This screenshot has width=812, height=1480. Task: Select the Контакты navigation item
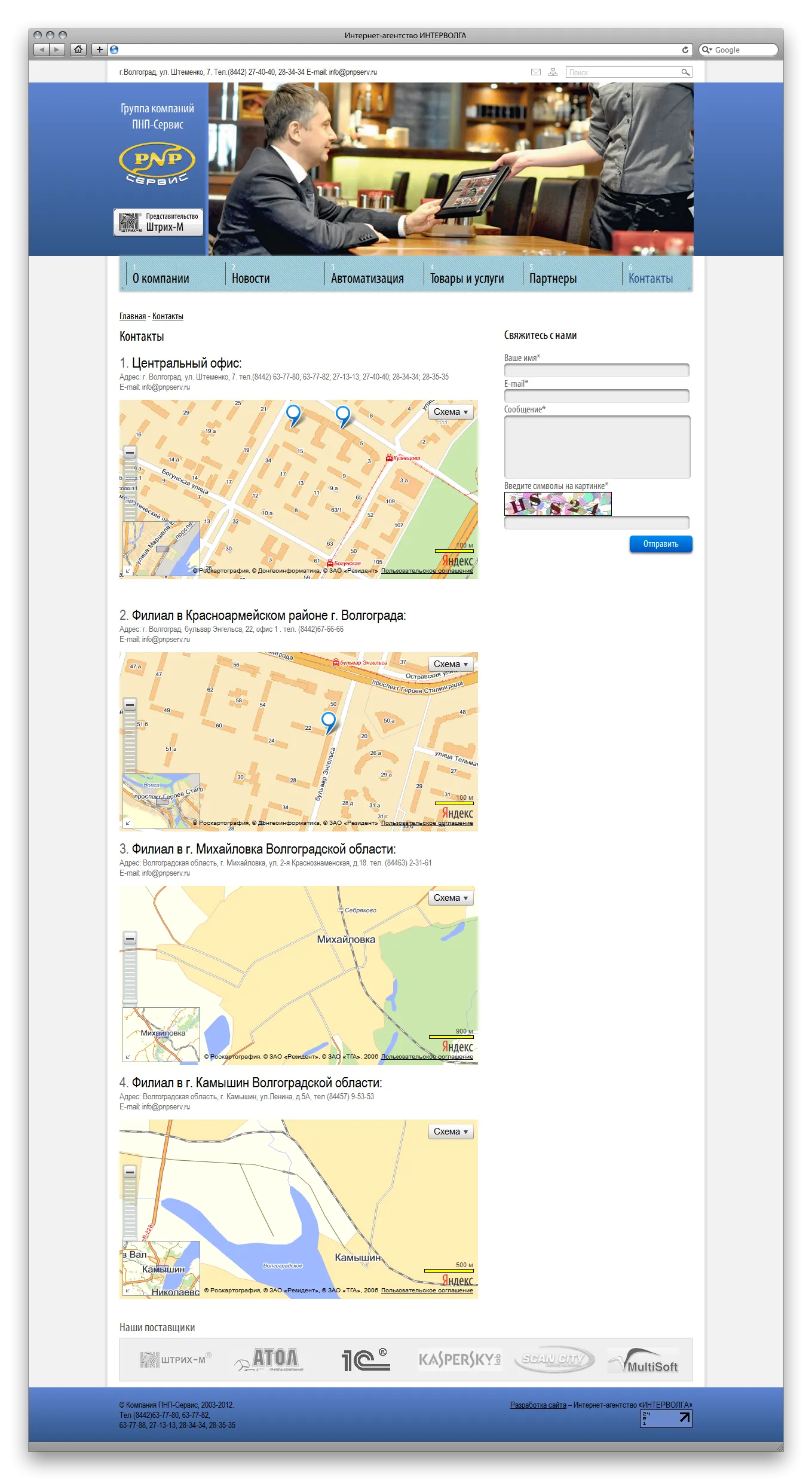tap(651, 279)
